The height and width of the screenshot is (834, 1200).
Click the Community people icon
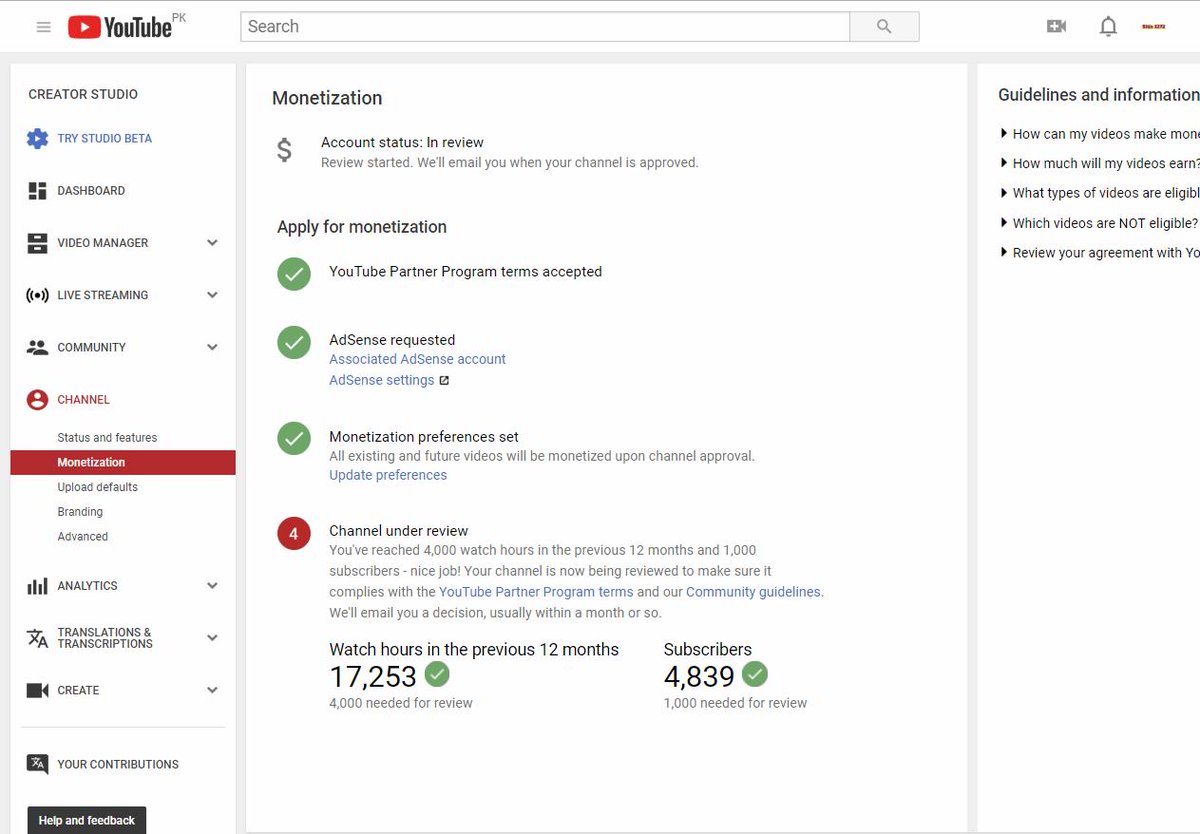coord(37,347)
